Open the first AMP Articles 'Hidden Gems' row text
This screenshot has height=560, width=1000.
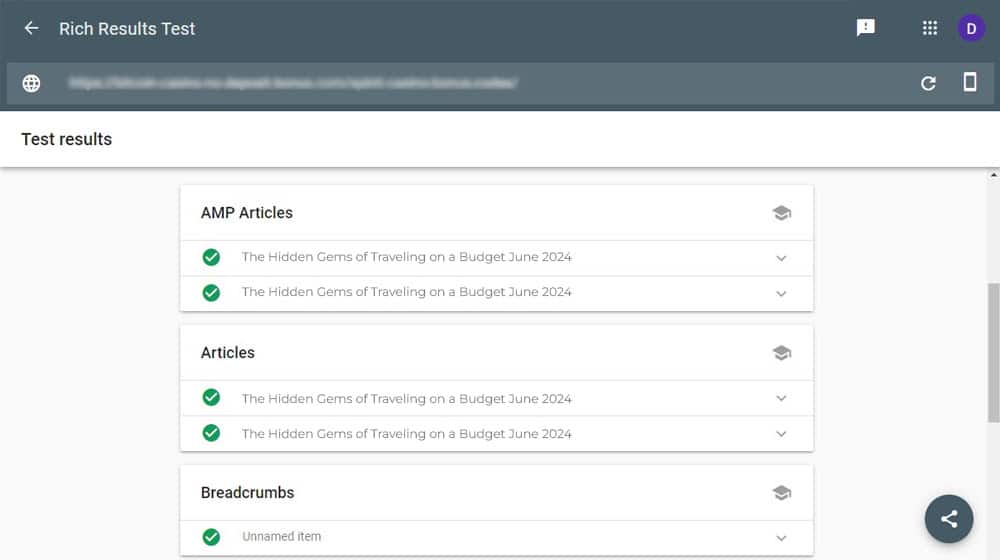coord(406,257)
